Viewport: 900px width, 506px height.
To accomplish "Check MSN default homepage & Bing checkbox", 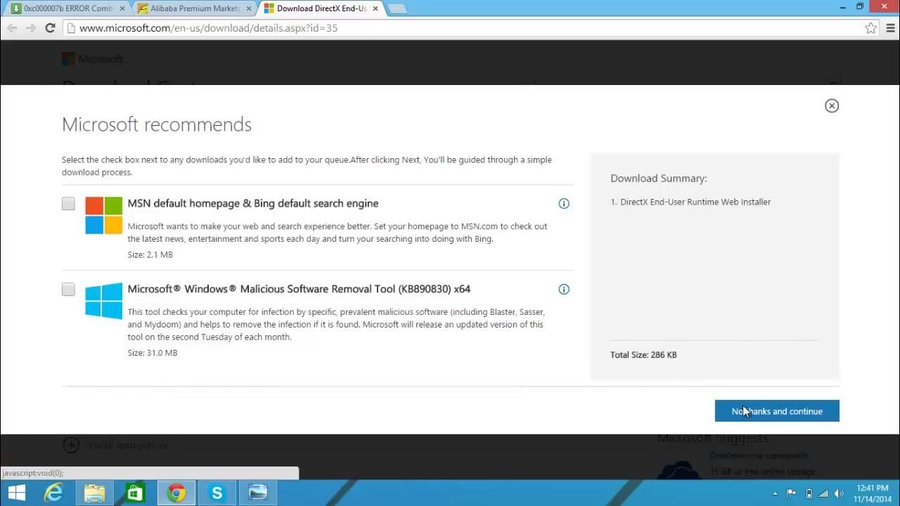I will tap(68, 204).
